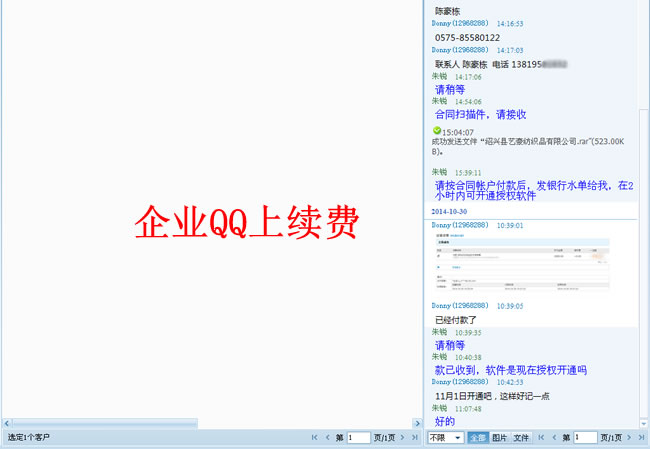Select the 图片 filter tab
The width and height of the screenshot is (650, 449).
coord(500,438)
